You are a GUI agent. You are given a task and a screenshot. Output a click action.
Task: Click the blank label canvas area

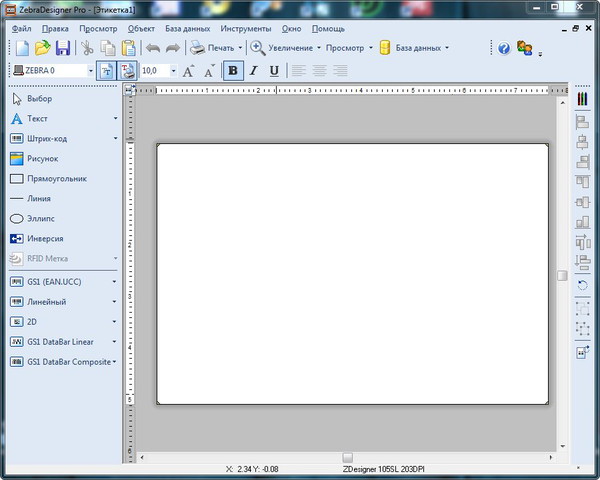pos(352,273)
